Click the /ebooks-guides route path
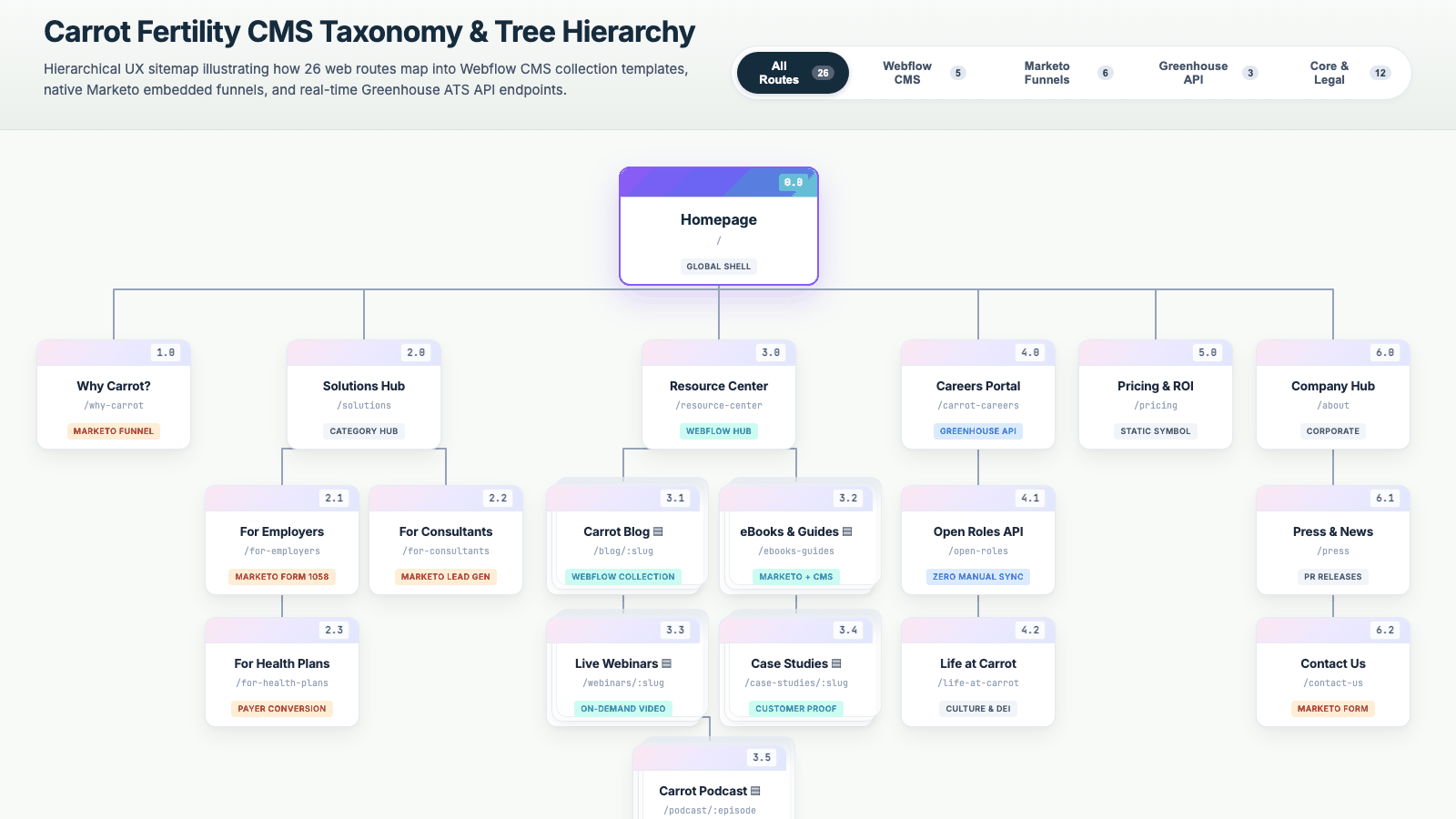 coord(796,551)
